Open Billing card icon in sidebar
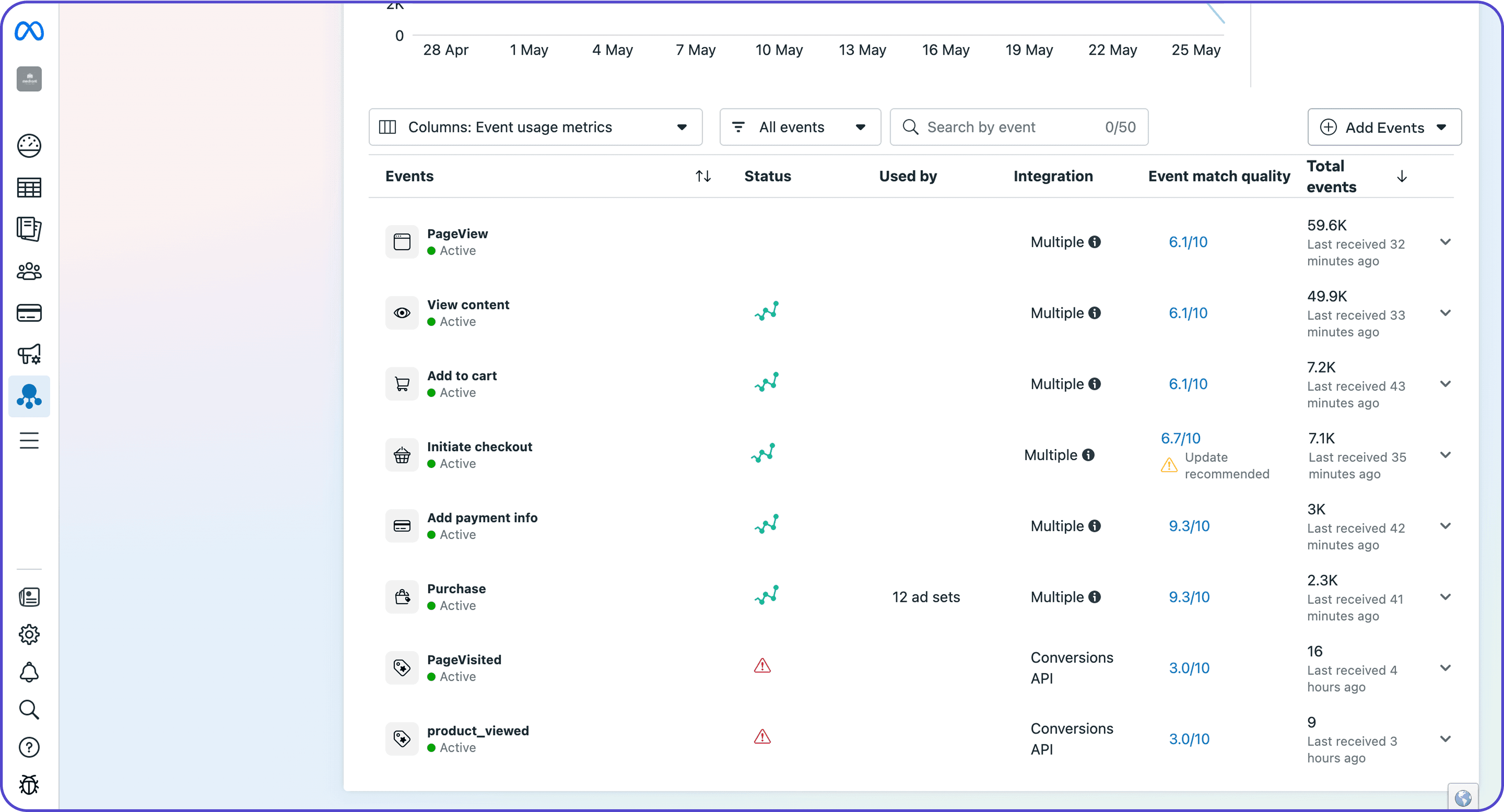 click(29, 313)
